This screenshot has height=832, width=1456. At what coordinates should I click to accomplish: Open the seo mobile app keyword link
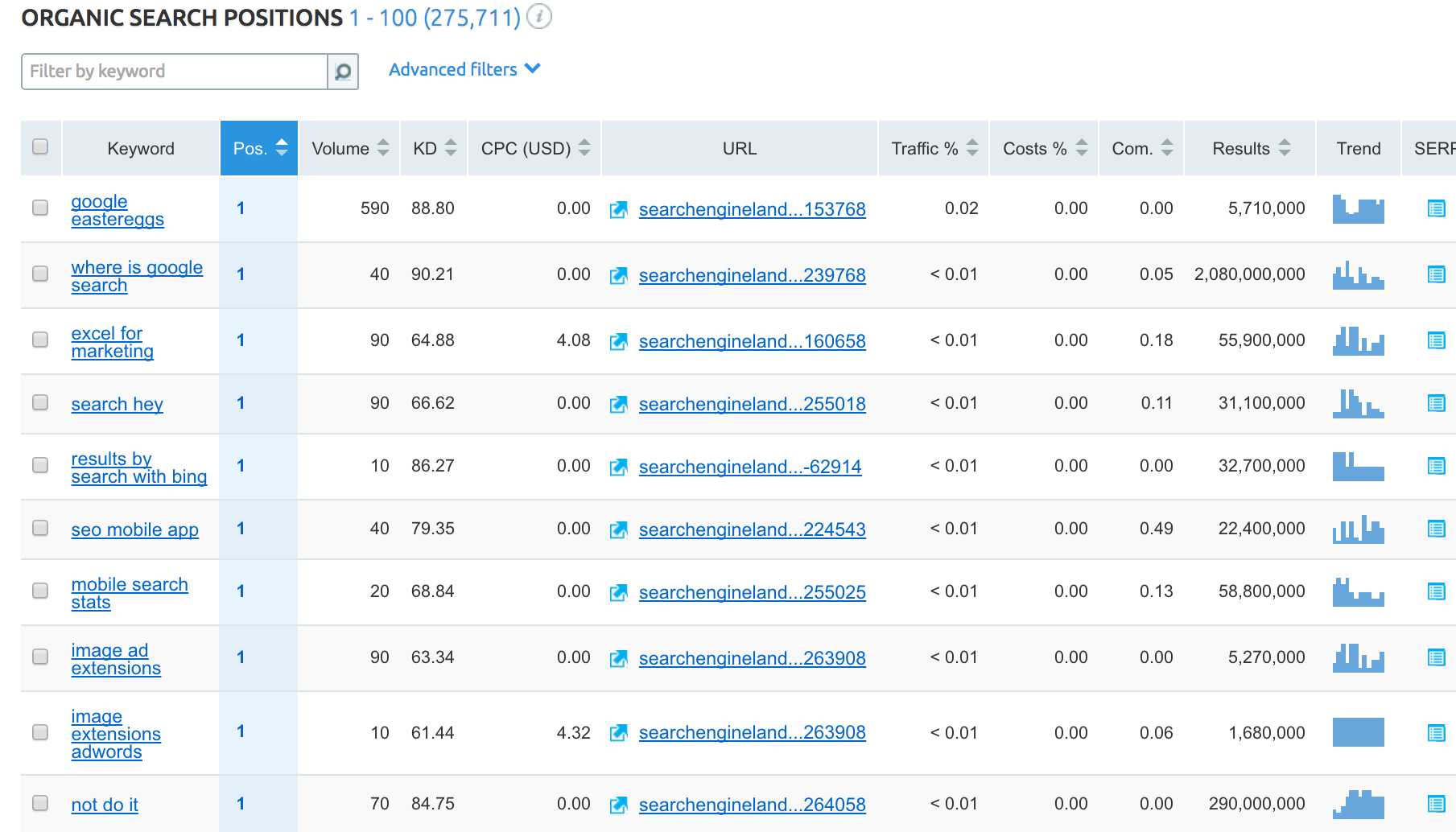click(x=134, y=529)
